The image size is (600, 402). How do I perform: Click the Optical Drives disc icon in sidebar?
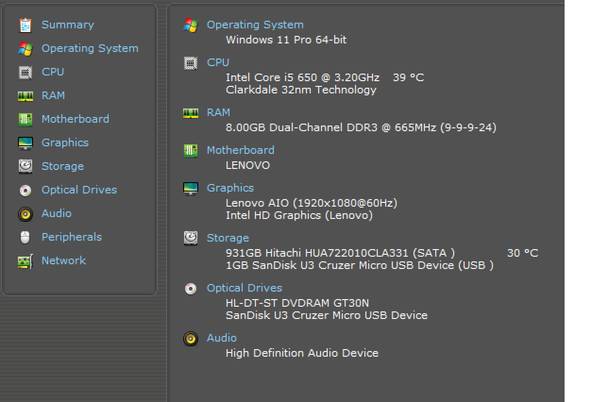[25, 190]
